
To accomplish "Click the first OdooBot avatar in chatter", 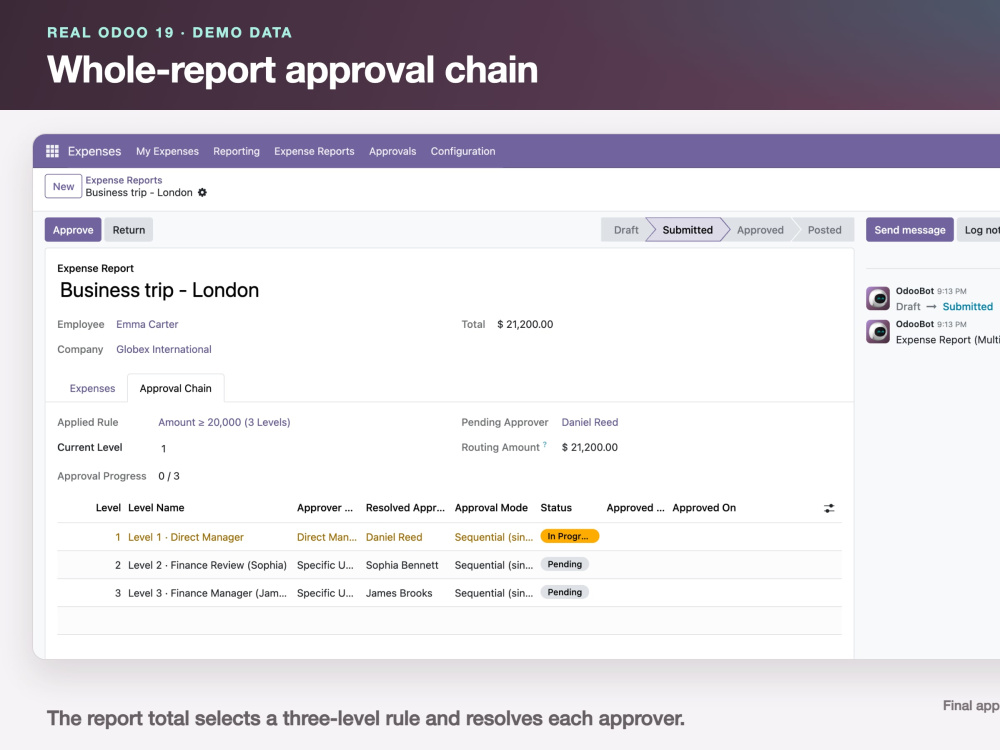I will [x=878, y=298].
